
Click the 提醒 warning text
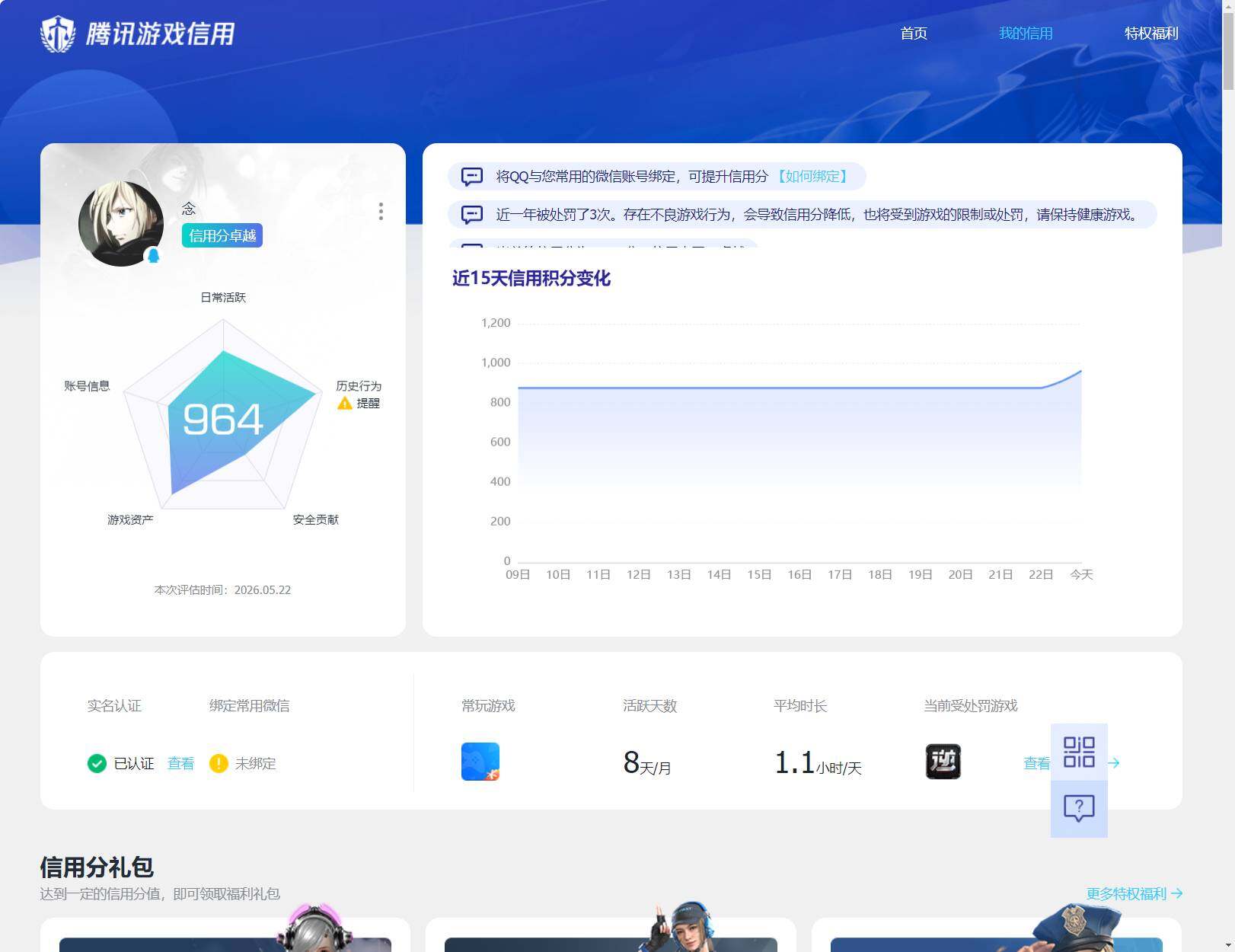click(x=368, y=403)
